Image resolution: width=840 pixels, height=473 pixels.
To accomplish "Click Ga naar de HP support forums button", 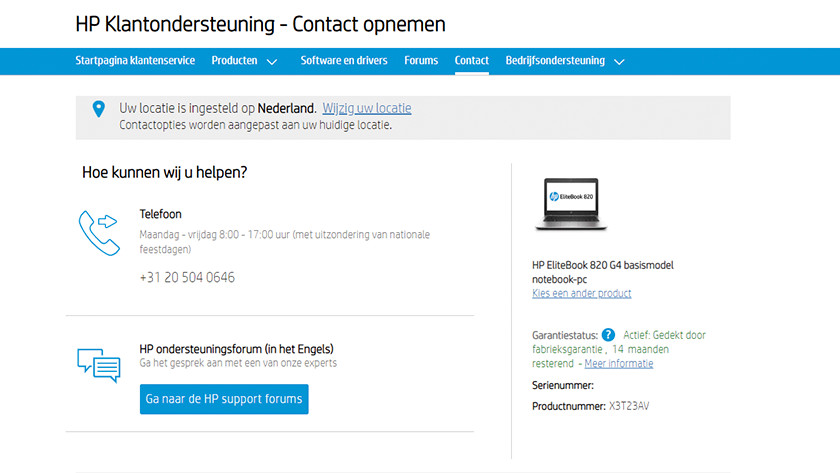I will 224,399.
